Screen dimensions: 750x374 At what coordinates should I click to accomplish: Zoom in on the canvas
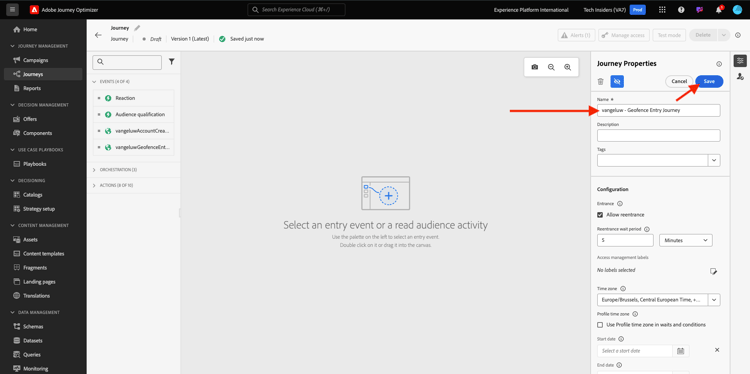pyautogui.click(x=567, y=67)
